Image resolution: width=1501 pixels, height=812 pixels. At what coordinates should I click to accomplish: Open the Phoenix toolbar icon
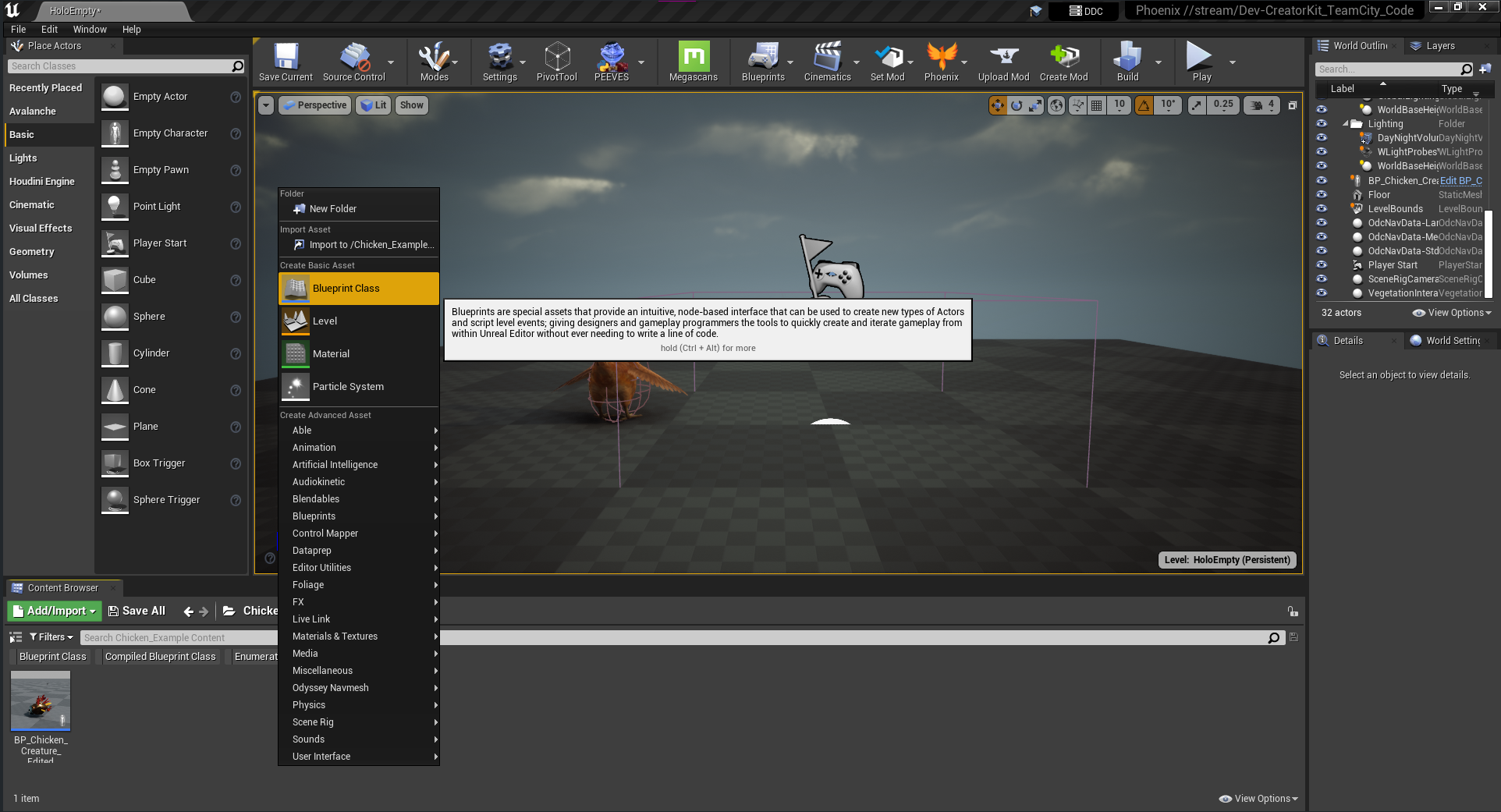[942, 62]
